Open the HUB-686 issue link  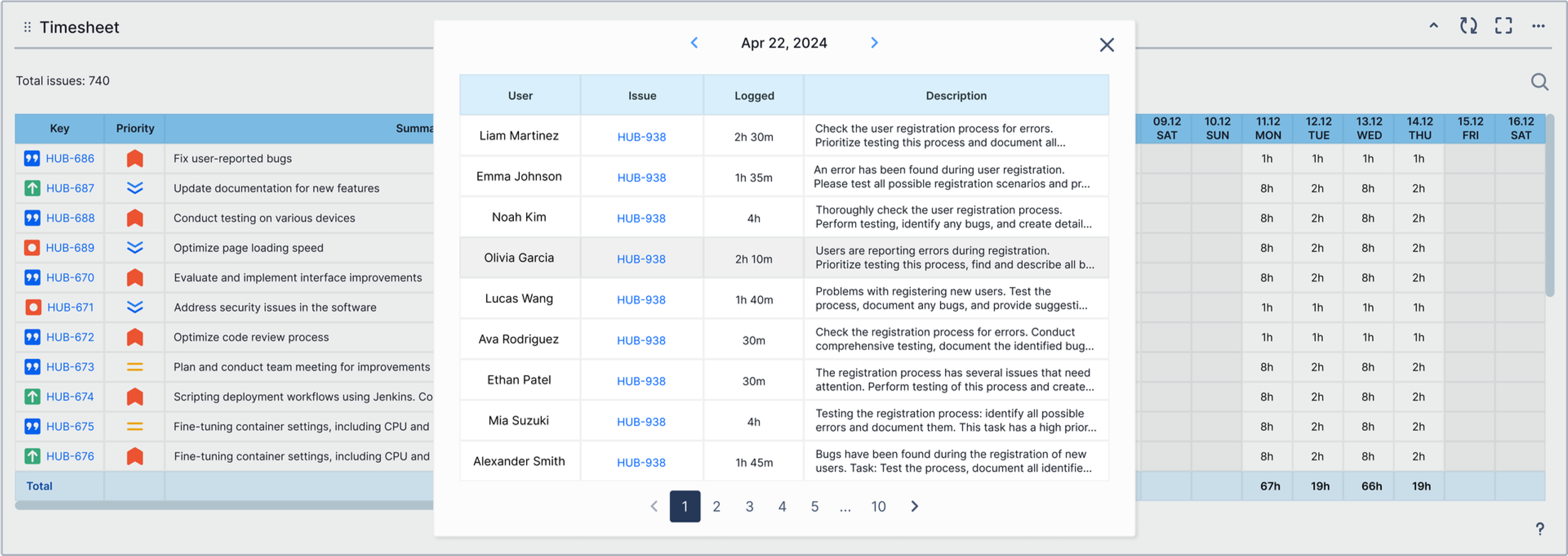click(70, 158)
